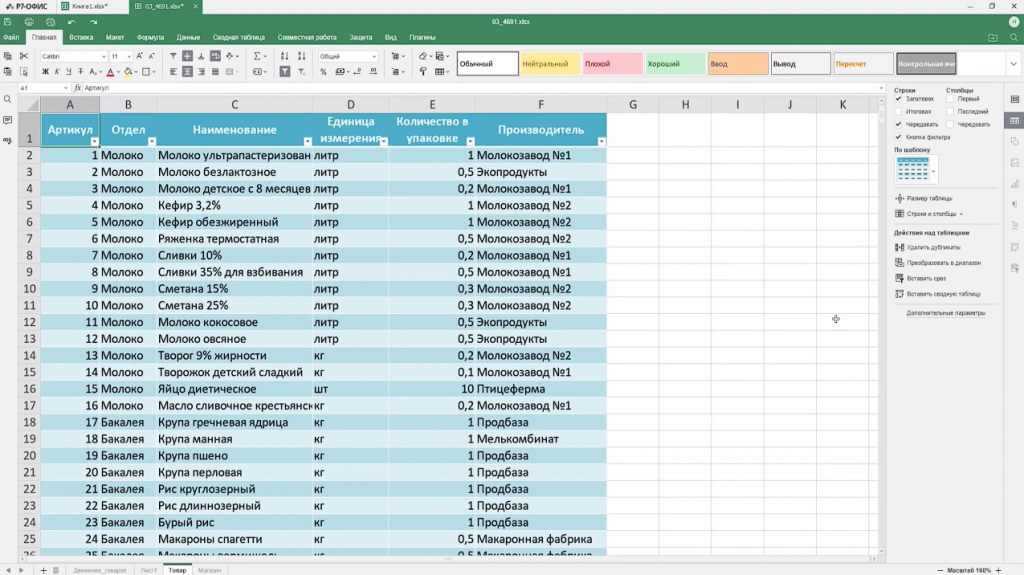Apply the Плохой cell style
The width and height of the screenshot is (1024, 575).
(612, 64)
